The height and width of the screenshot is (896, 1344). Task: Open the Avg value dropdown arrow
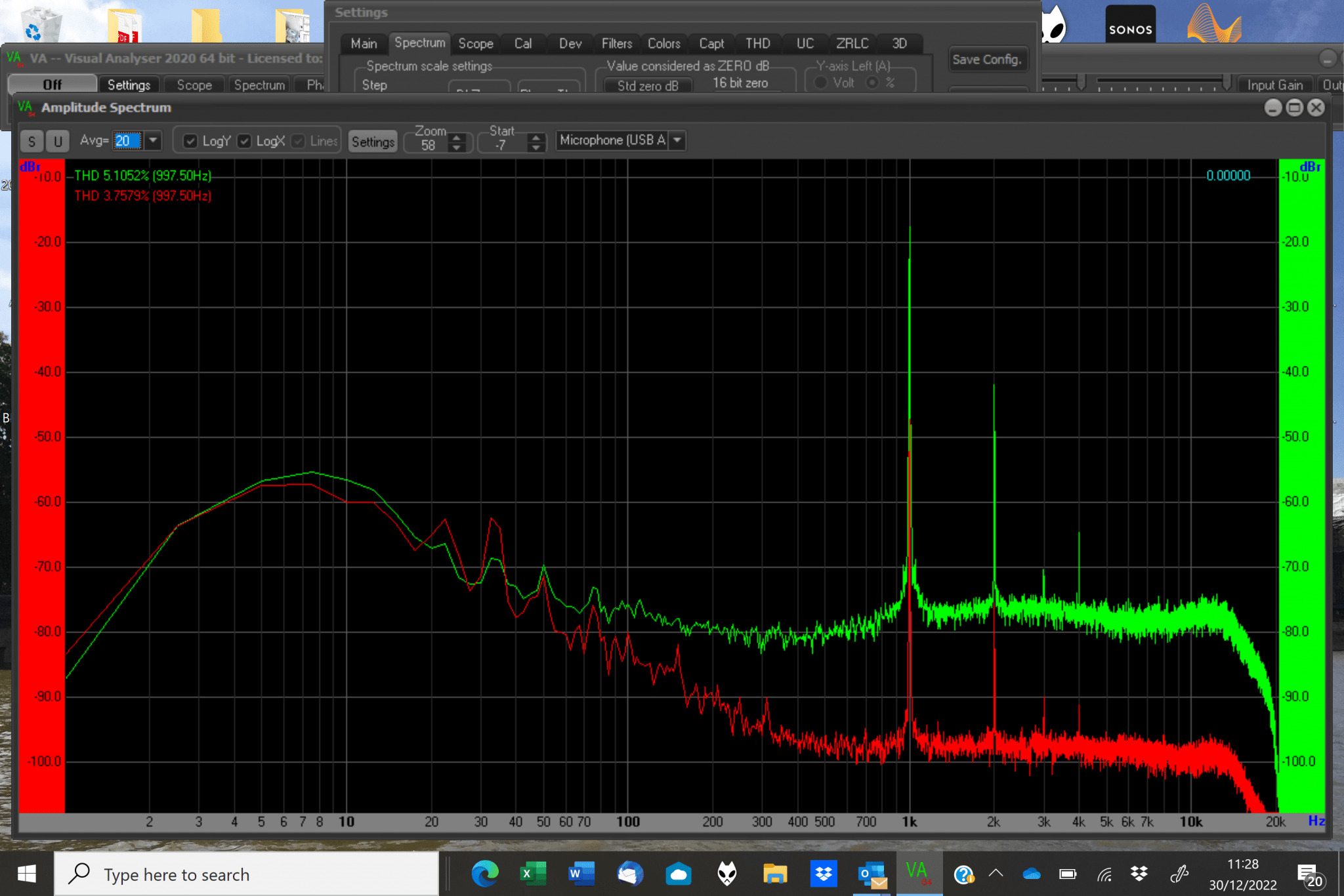pyautogui.click(x=153, y=140)
